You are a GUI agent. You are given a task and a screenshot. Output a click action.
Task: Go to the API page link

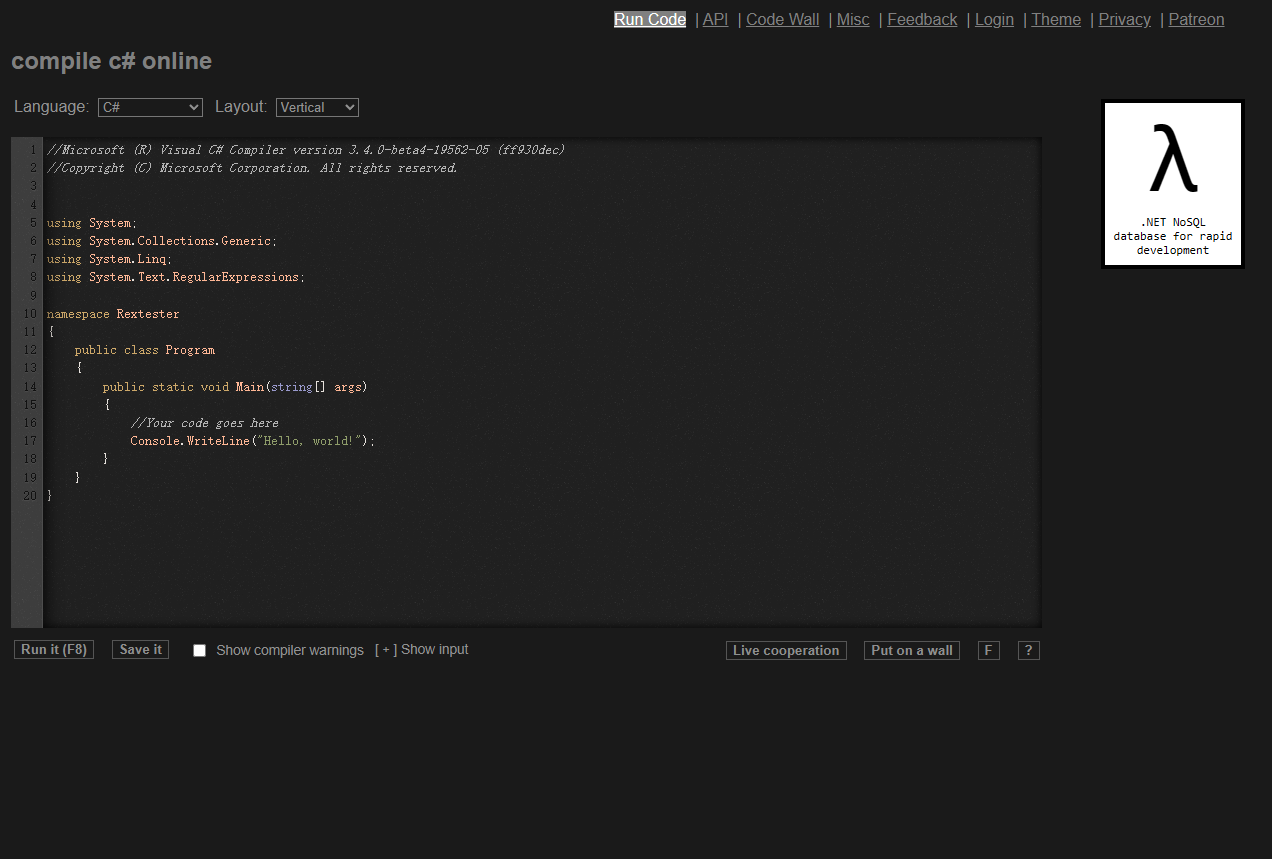(715, 20)
